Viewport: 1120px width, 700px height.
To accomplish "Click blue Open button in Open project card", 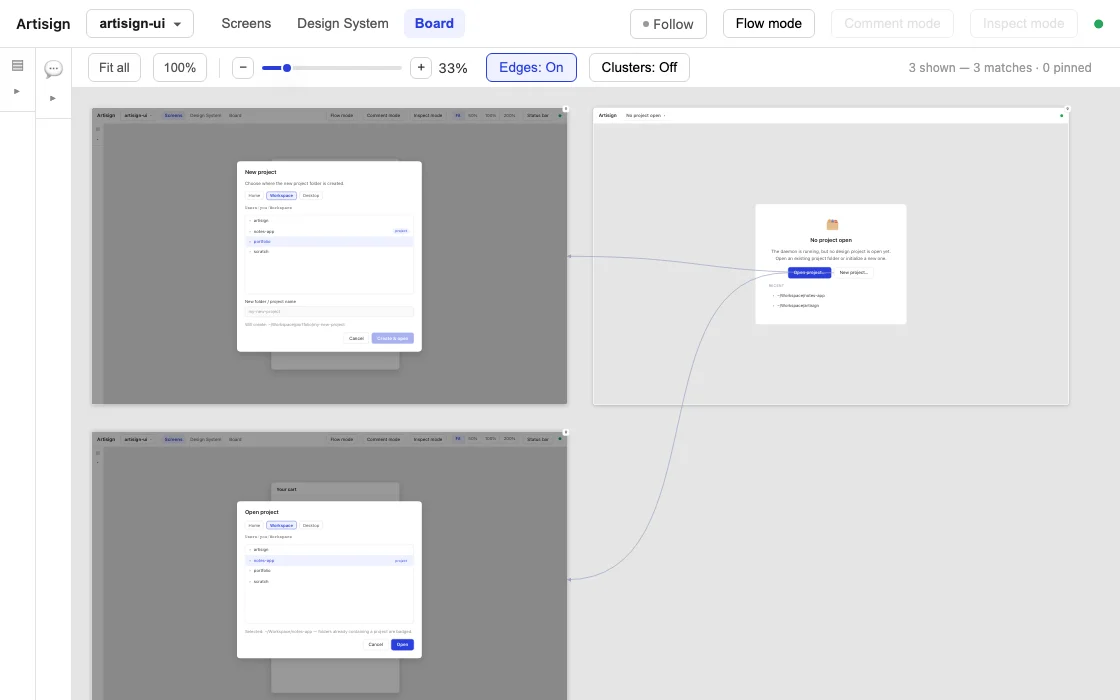I will tap(402, 644).
